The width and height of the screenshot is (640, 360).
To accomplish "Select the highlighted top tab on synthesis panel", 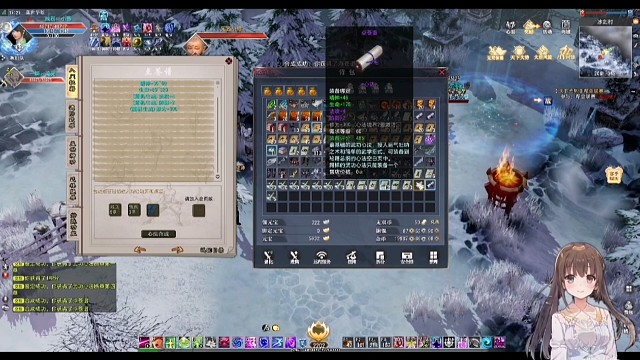I will click(x=72, y=81).
